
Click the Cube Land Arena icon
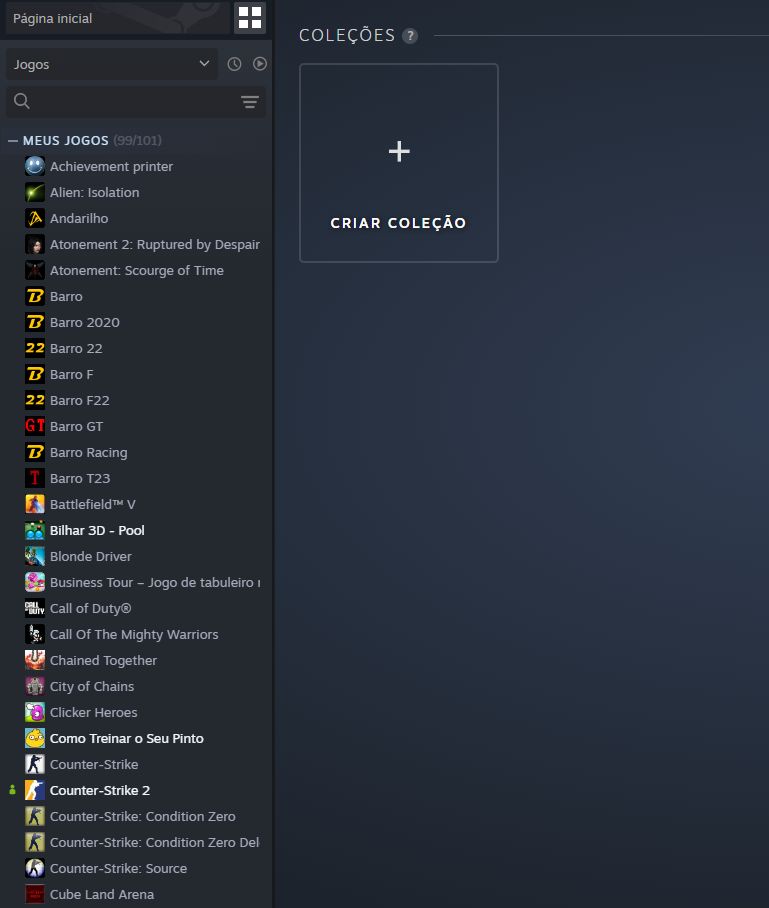pyautogui.click(x=35, y=894)
